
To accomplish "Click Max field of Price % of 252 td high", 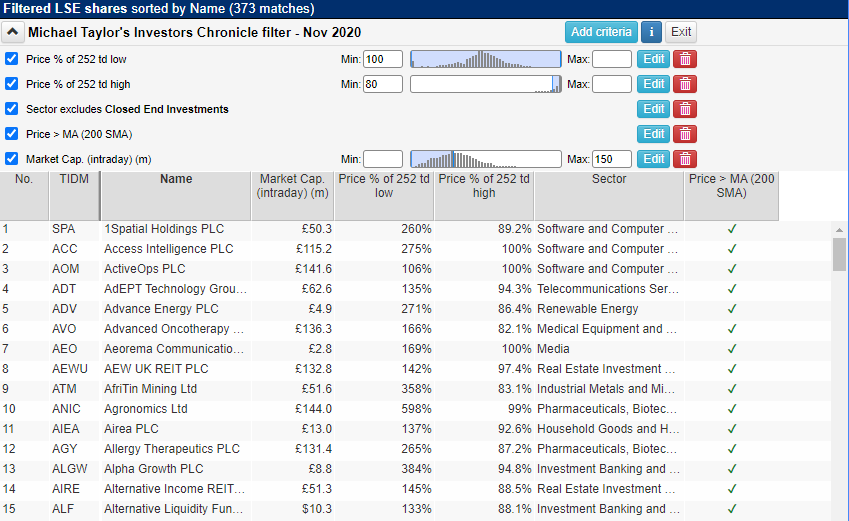I will 612,84.
